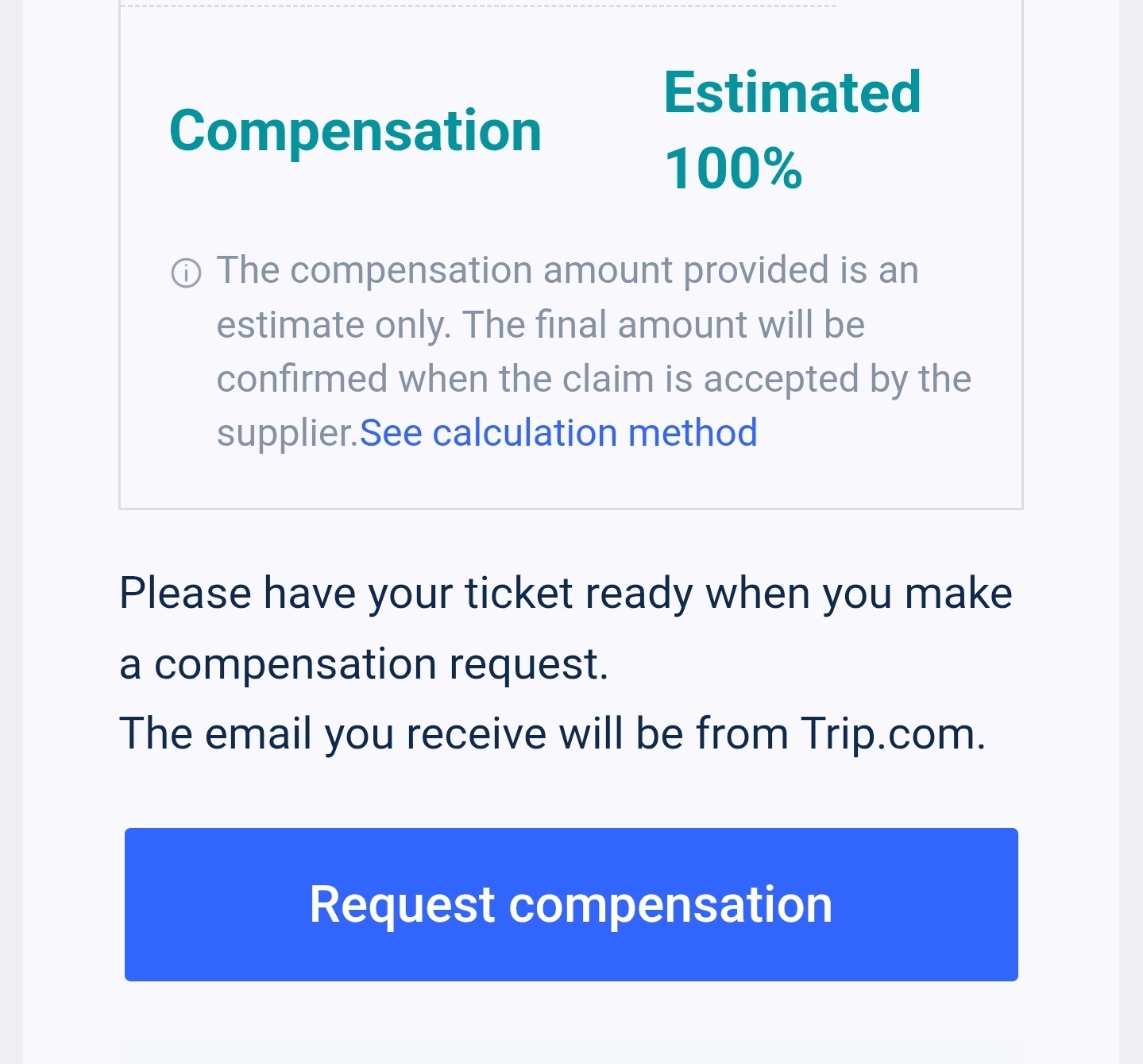Click the line "The compensation amount provided is an"
This screenshot has height=1064, width=1143.
(567, 270)
